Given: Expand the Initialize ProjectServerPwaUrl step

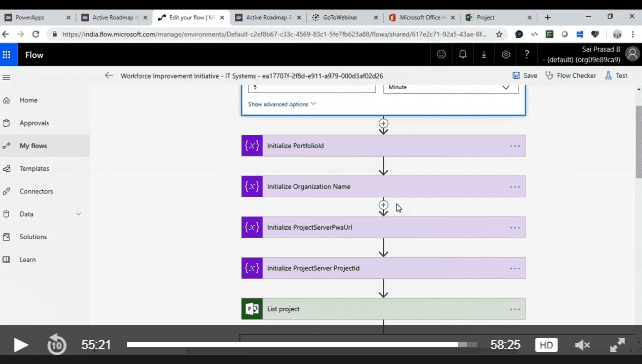Looking at the screenshot, I should click(383, 227).
